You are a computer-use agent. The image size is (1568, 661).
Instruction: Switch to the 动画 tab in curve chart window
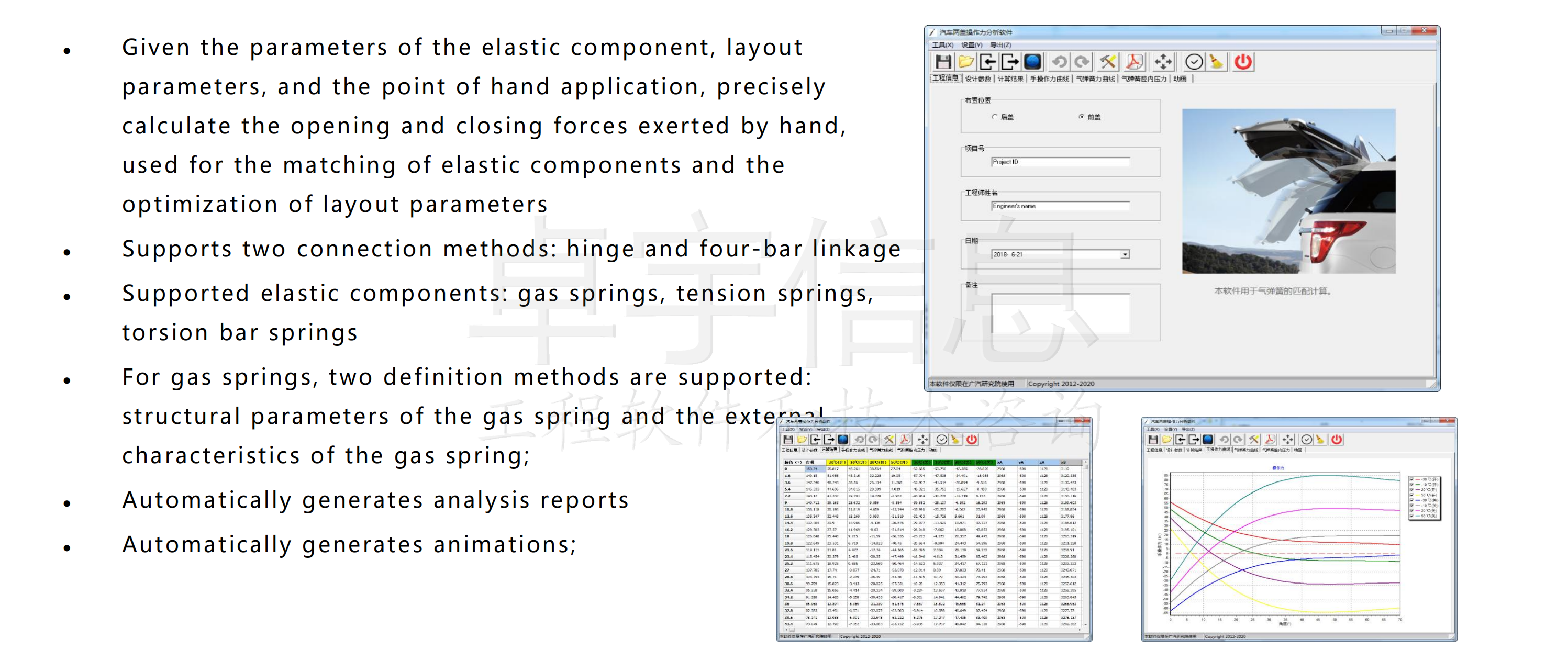click(1298, 451)
